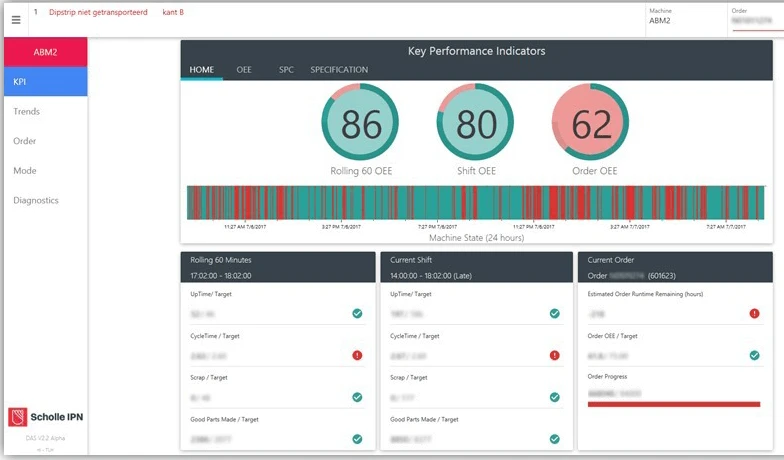This screenshot has height=460, width=784.
Task: Click green UpTime check in Rolling 60 Minutes
Action: pos(357,313)
